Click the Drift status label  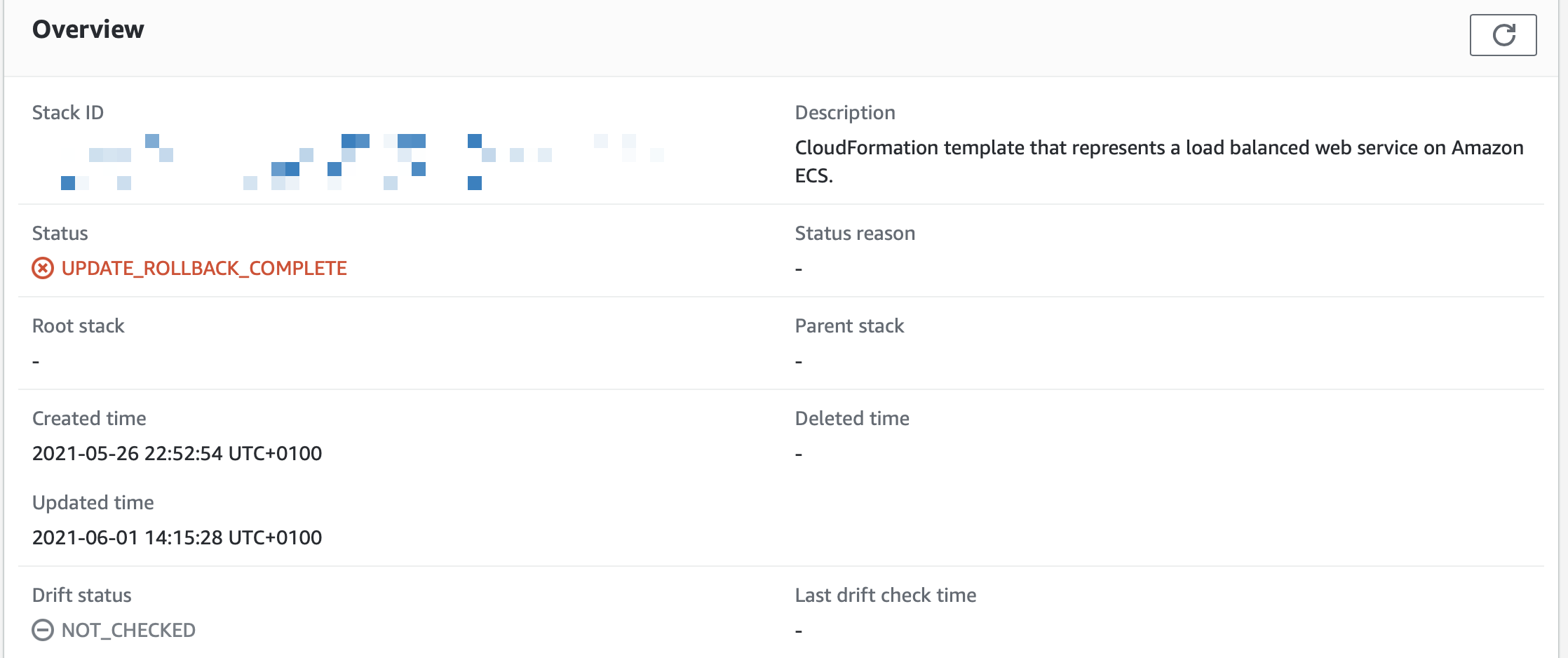coord(81,595)
